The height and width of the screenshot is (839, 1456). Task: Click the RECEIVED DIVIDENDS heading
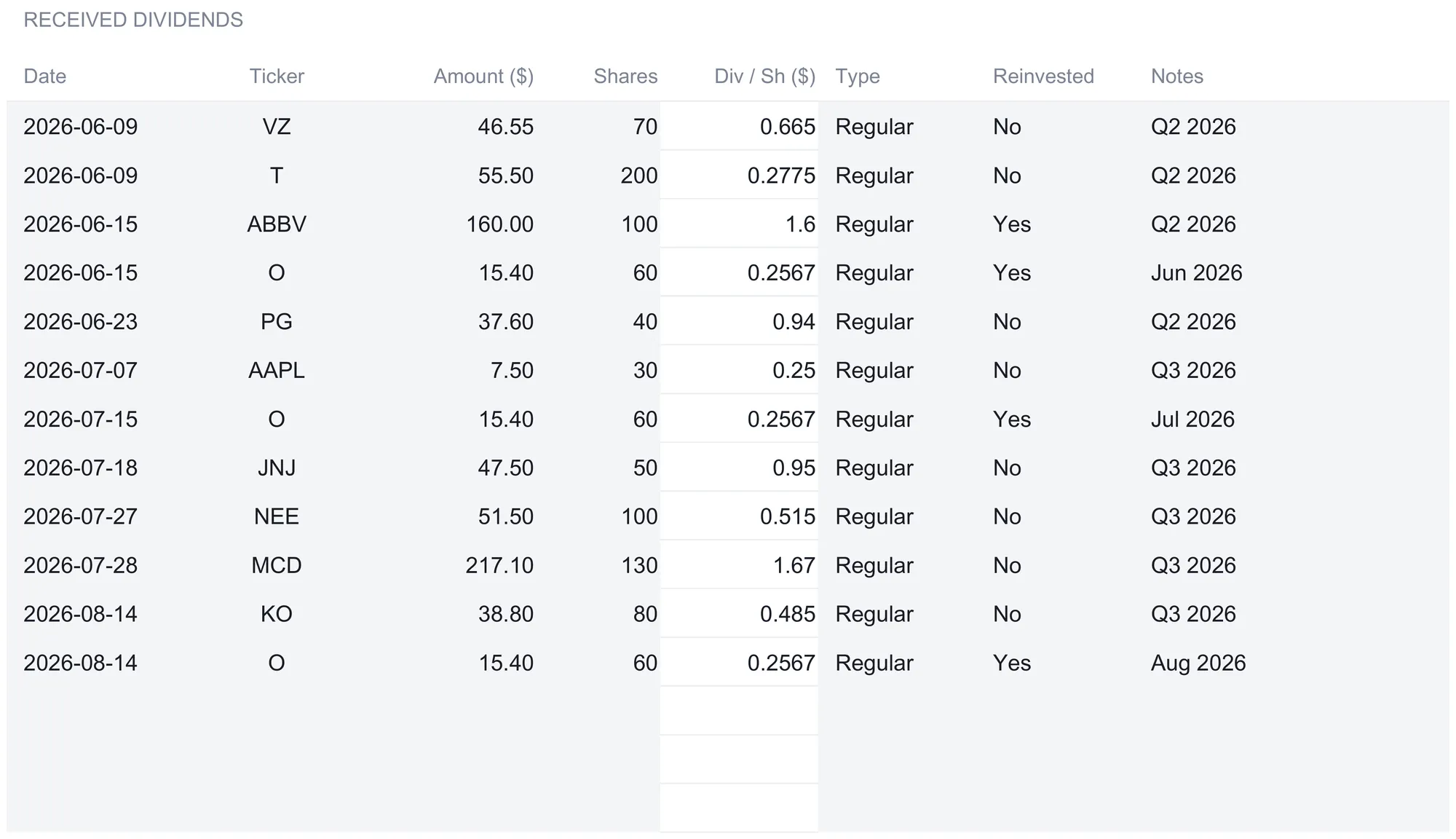(133, 20)
